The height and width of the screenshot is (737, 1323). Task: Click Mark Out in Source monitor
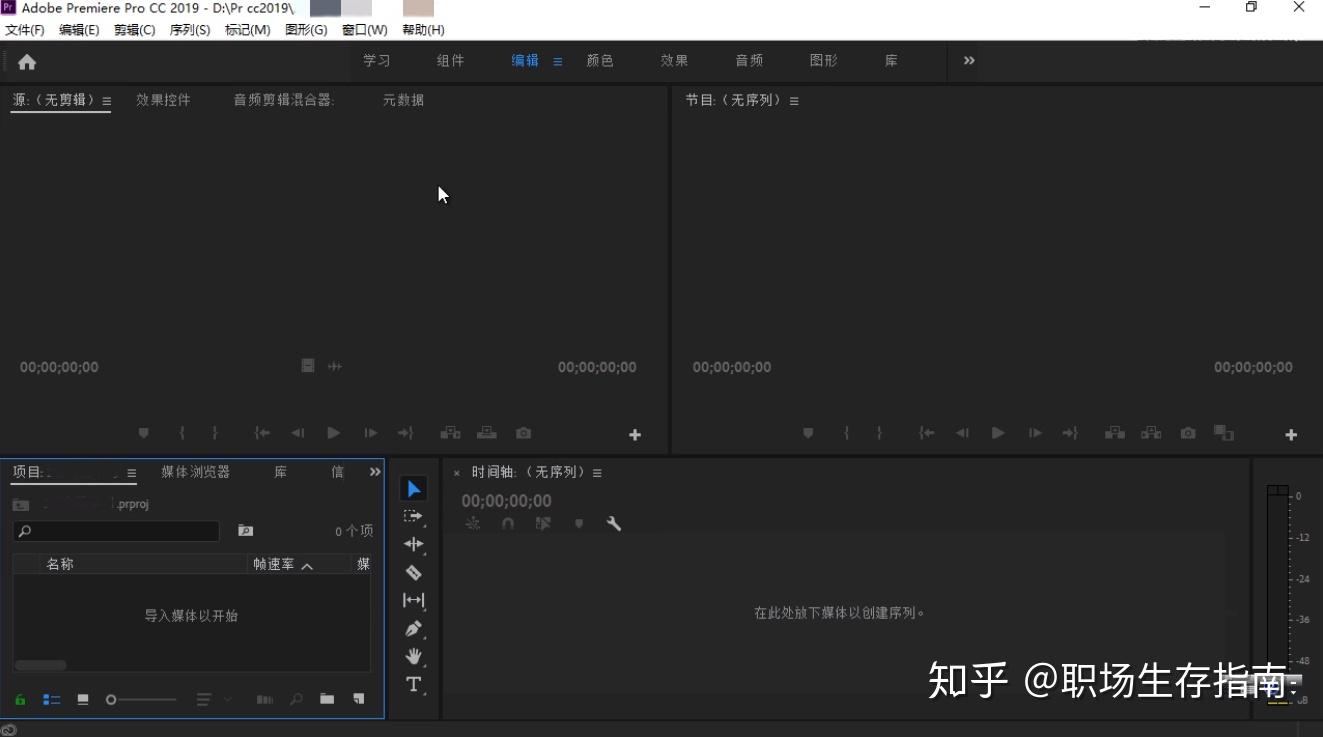(x=215, y=433)
